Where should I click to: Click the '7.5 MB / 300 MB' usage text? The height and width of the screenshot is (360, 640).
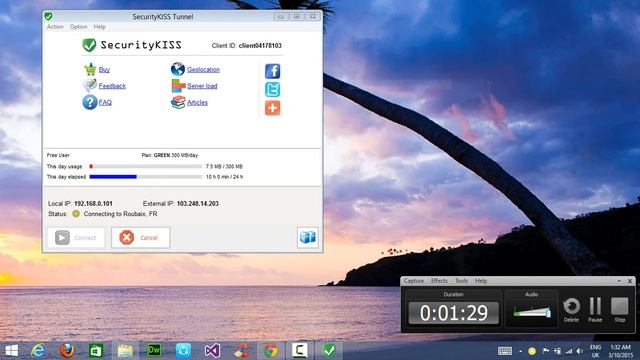point(224,167)
